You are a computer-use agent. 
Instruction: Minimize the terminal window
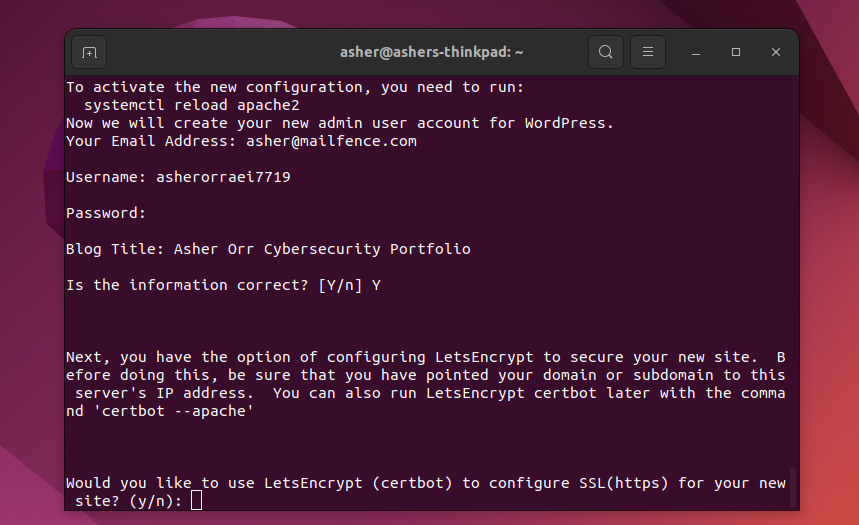point(696,52)
